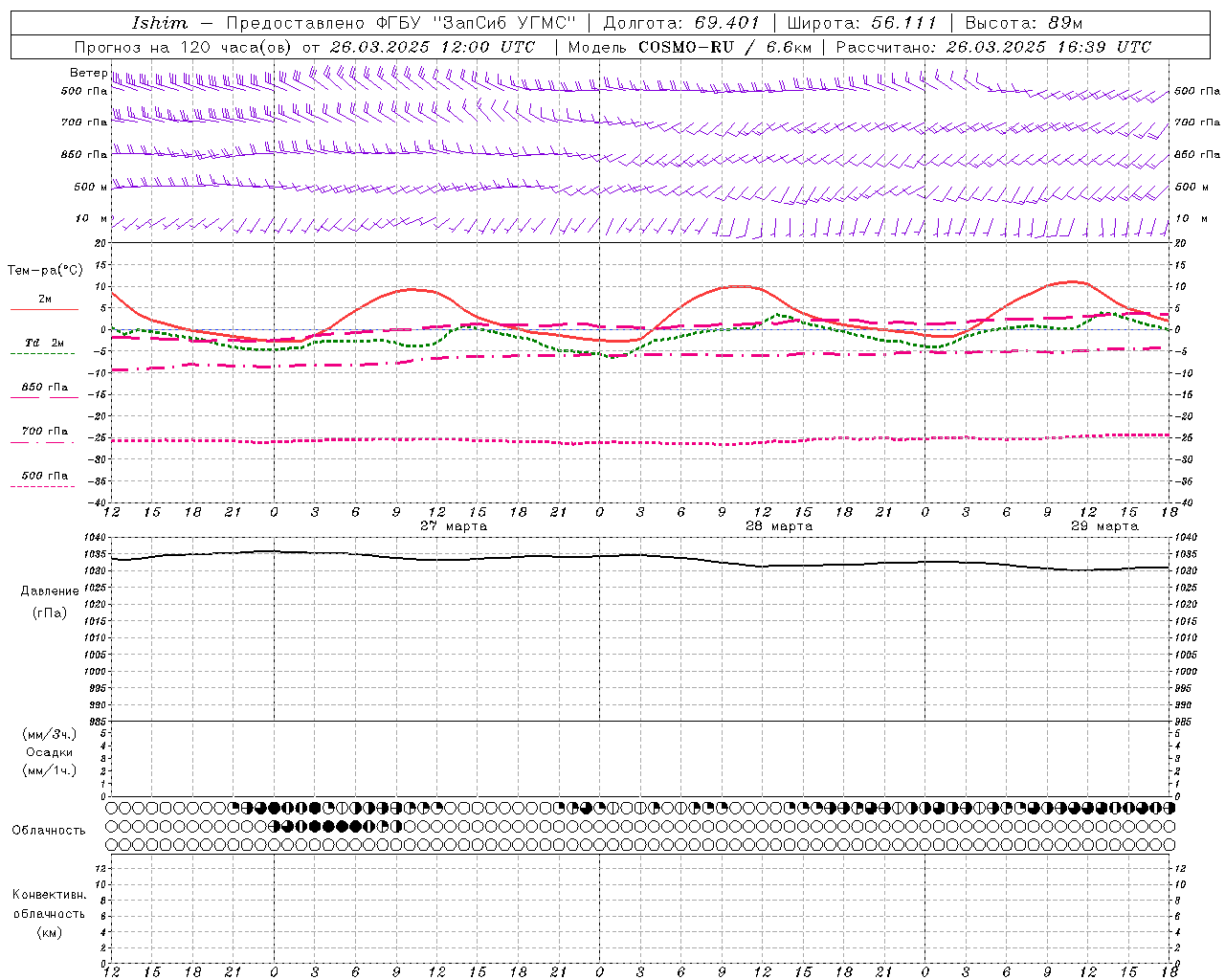Click the "(км)" unit under convective cloudiness
1225x980 pixels.
(x=50, y=932)
